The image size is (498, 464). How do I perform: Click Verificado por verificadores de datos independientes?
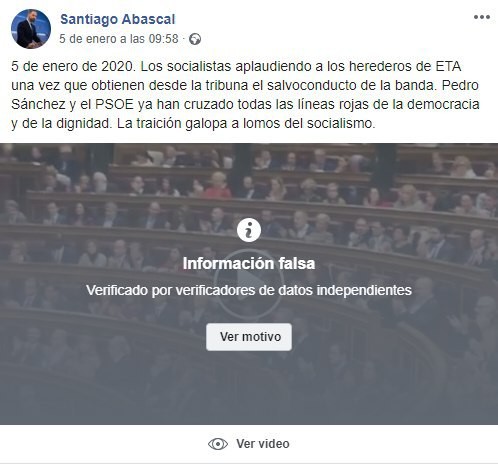pyautogui.click(x=249, y=290)
